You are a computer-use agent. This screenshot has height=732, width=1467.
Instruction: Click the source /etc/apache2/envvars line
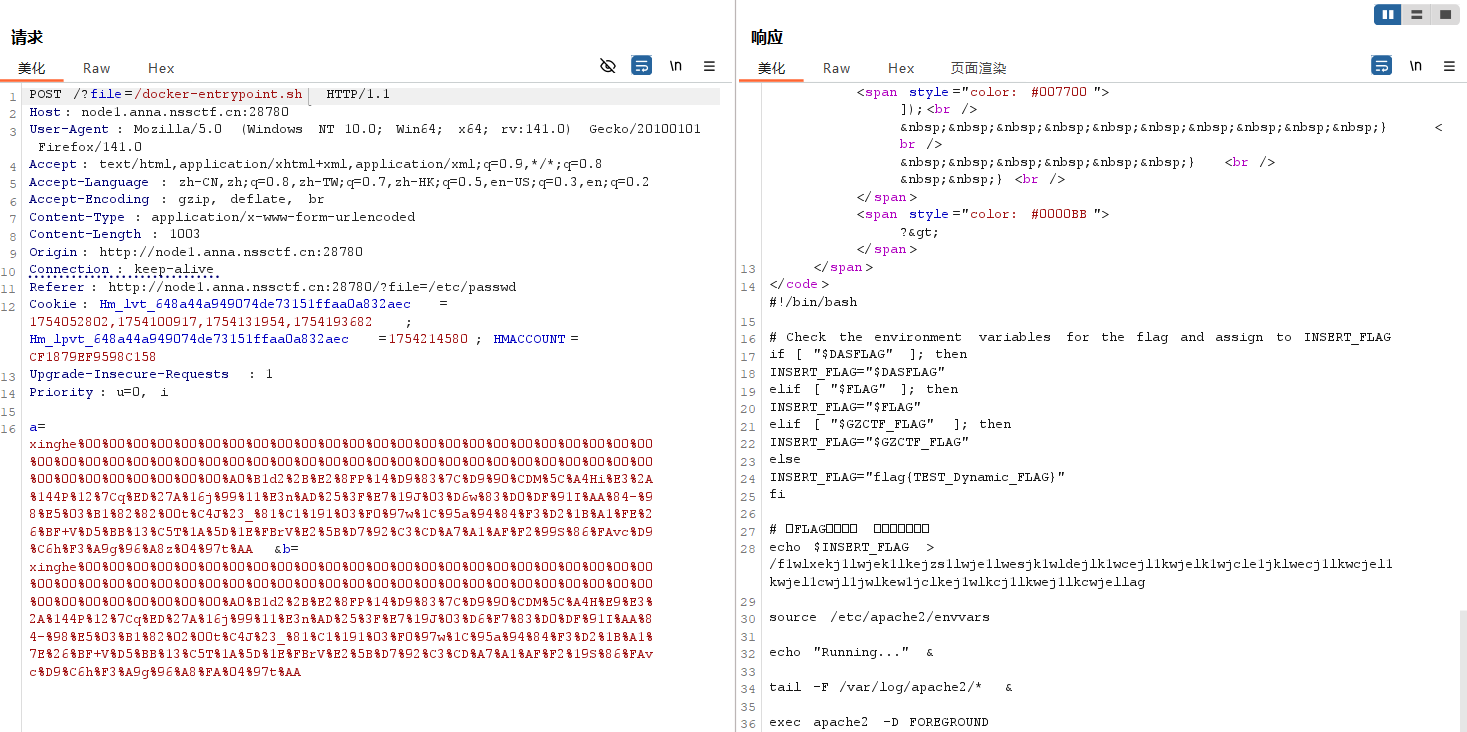[879, 617]
